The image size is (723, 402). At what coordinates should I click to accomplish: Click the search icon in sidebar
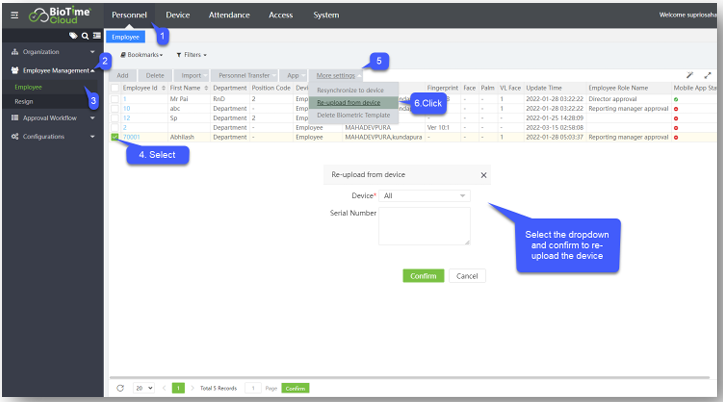point(85,35)
